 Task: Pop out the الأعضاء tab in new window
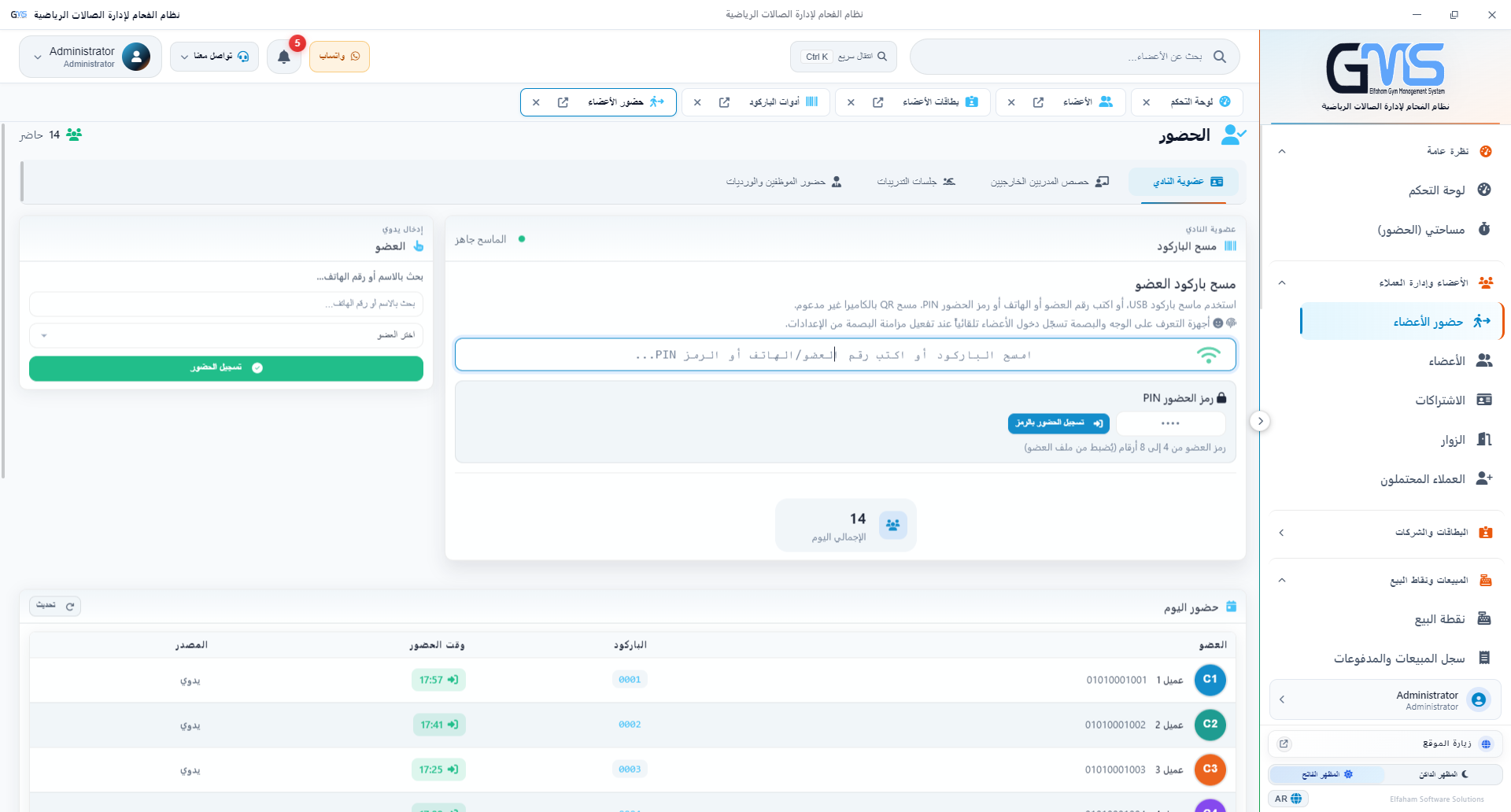point(1038,102)
